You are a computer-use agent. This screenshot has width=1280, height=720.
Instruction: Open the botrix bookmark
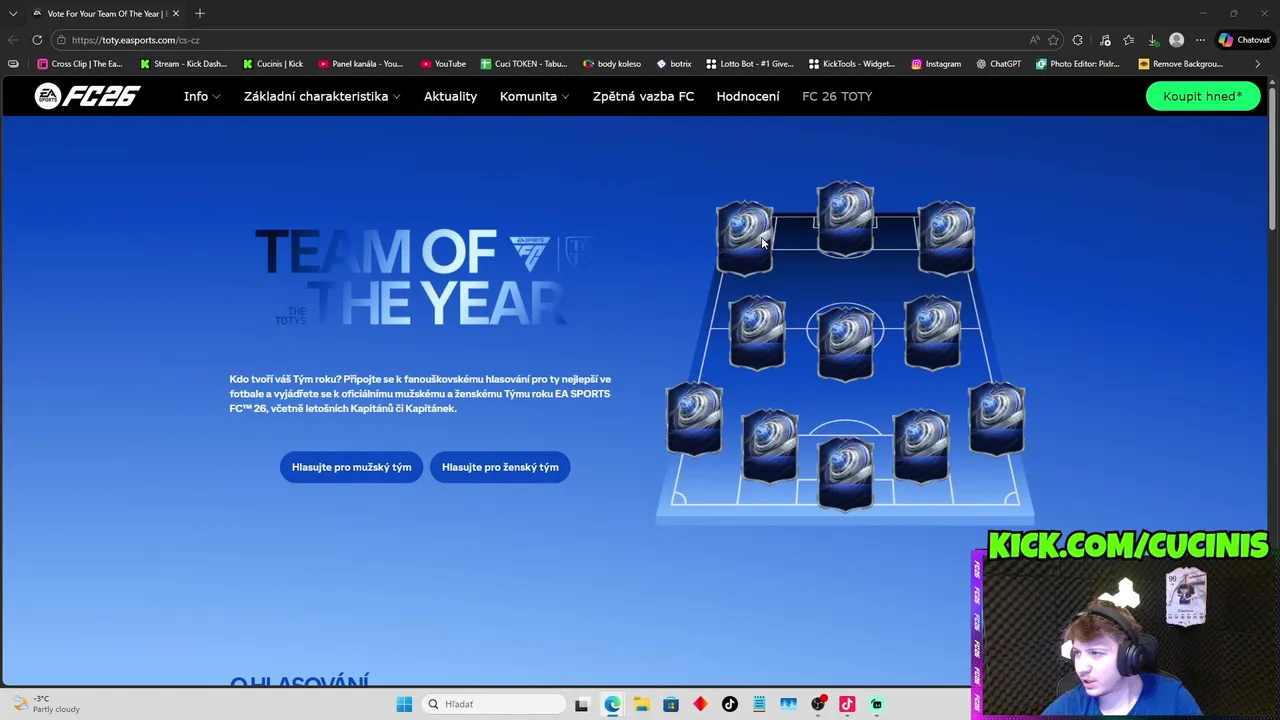point(674,64)
